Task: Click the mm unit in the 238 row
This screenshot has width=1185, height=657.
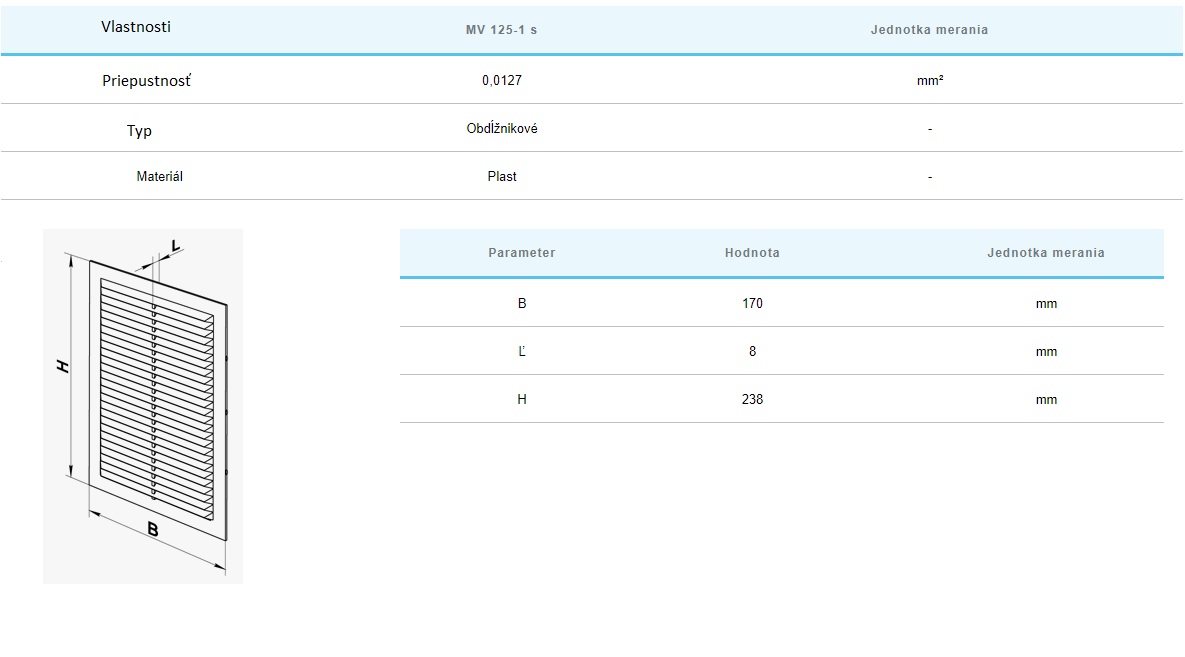Action: (x=1046, y=399)
